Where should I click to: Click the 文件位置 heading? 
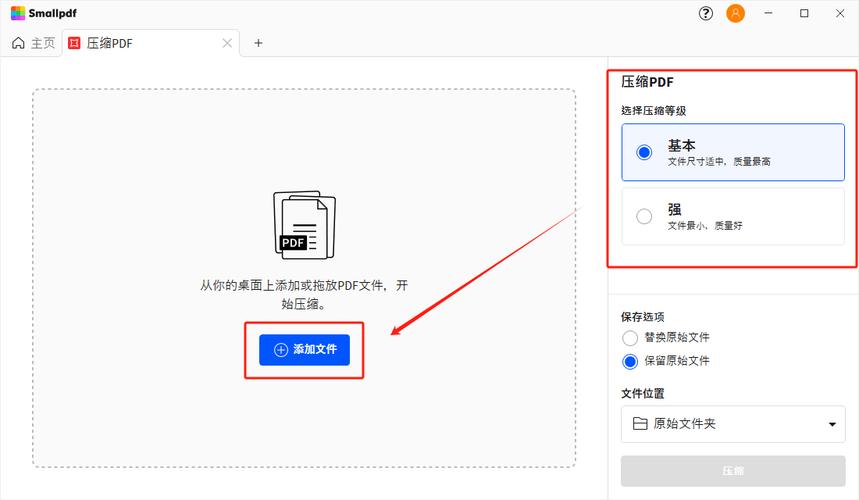643,393
